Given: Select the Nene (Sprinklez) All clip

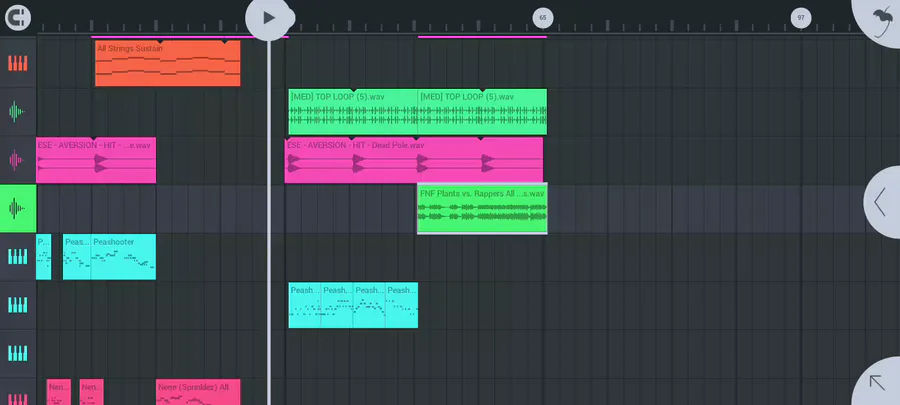Looking at the screenshot, I should pyautogui.click(x=198, y=392).
